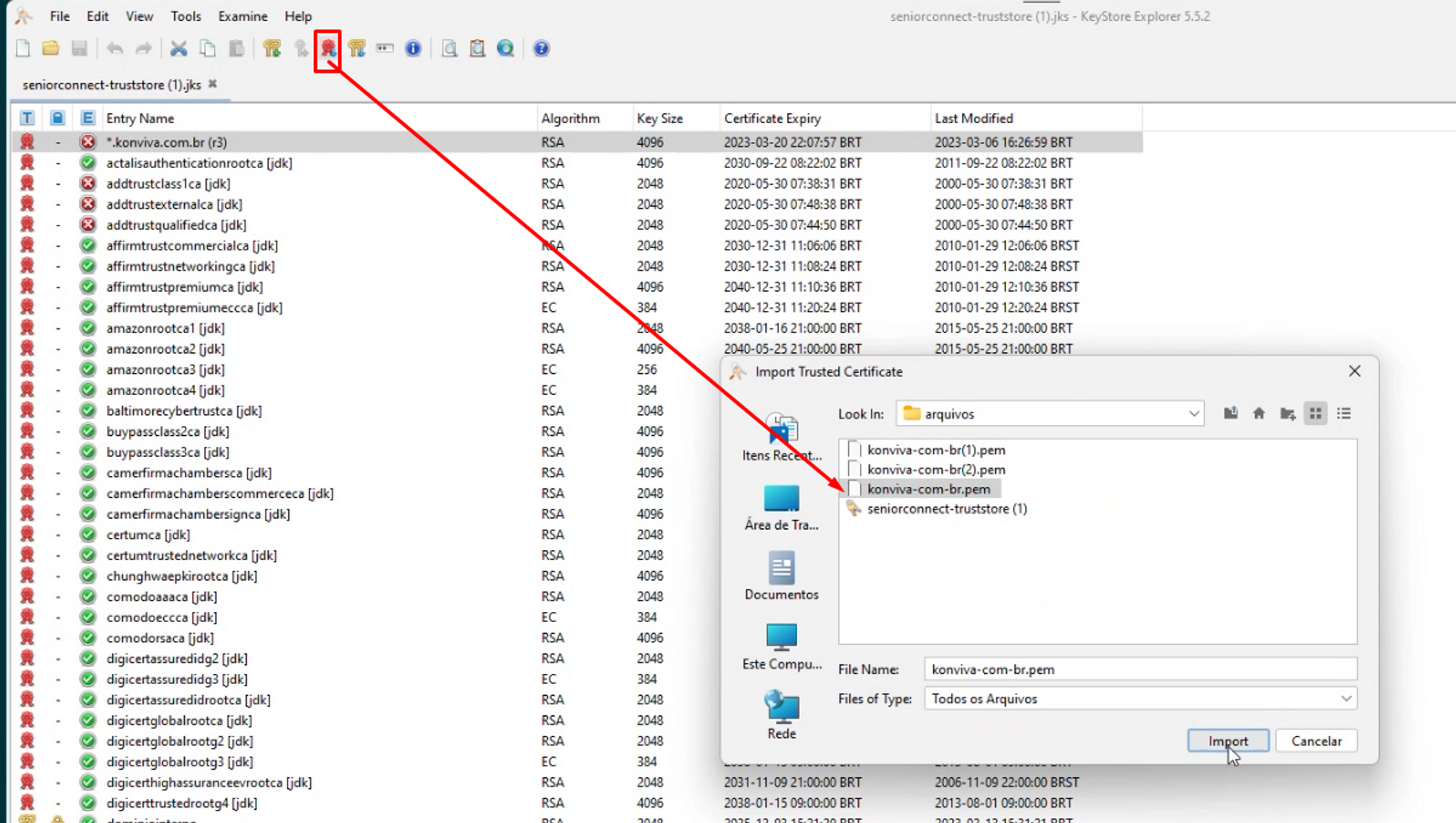
Task: Click the Set Password toolbar icon
Action: pos(384,49)
